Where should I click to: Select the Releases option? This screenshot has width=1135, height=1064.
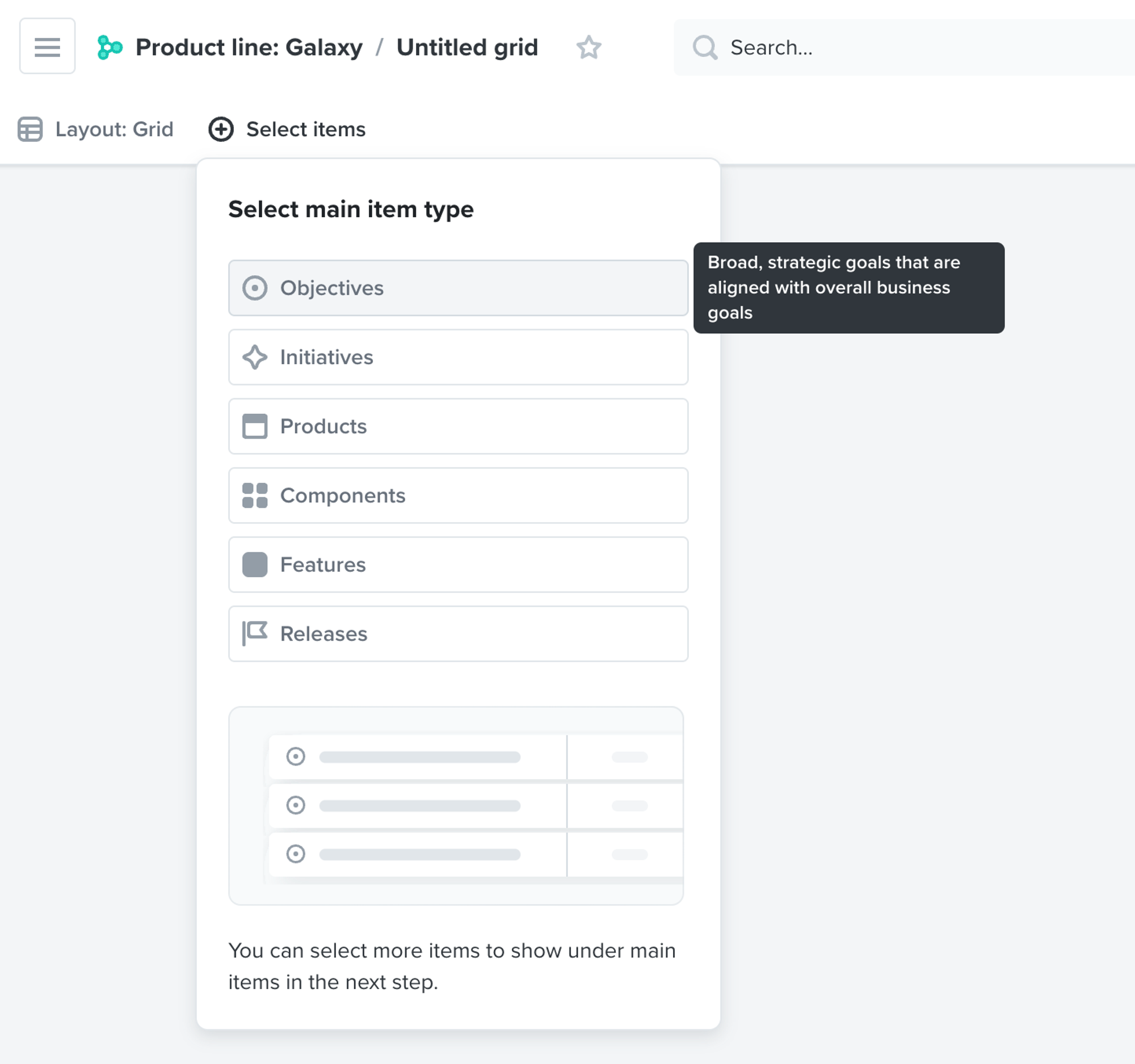[457, 634]
